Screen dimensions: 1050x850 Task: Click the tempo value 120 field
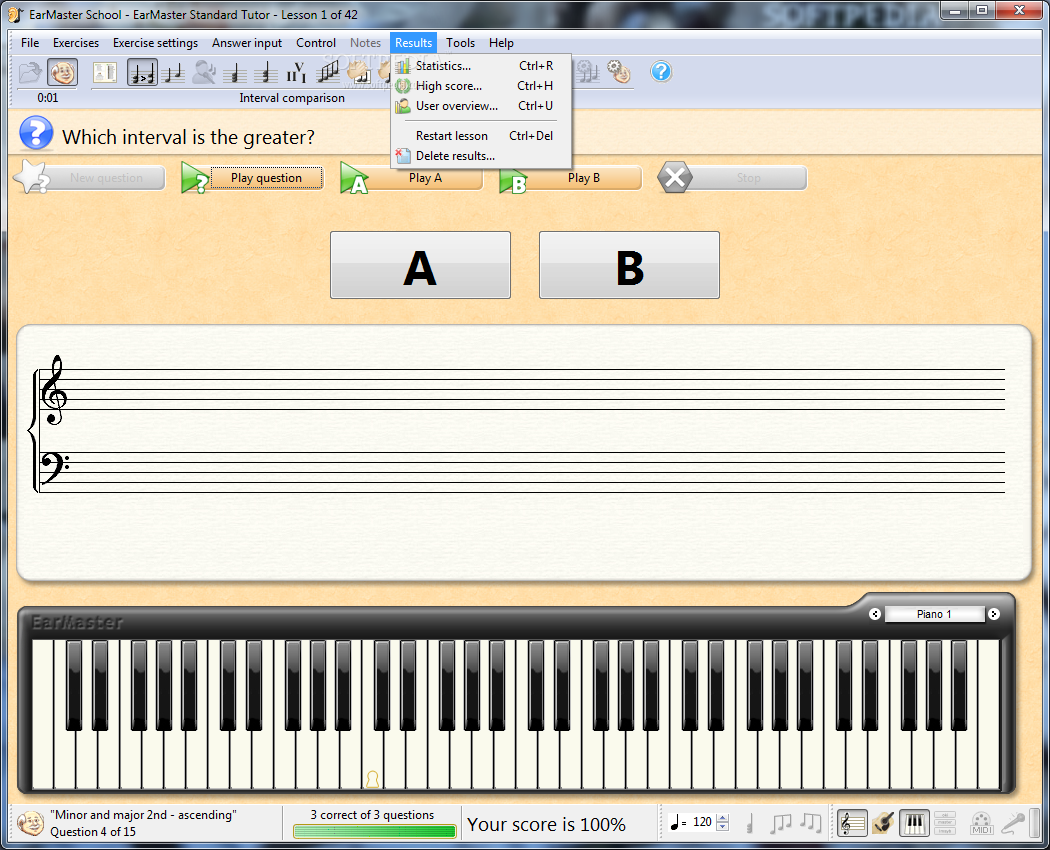702,822
